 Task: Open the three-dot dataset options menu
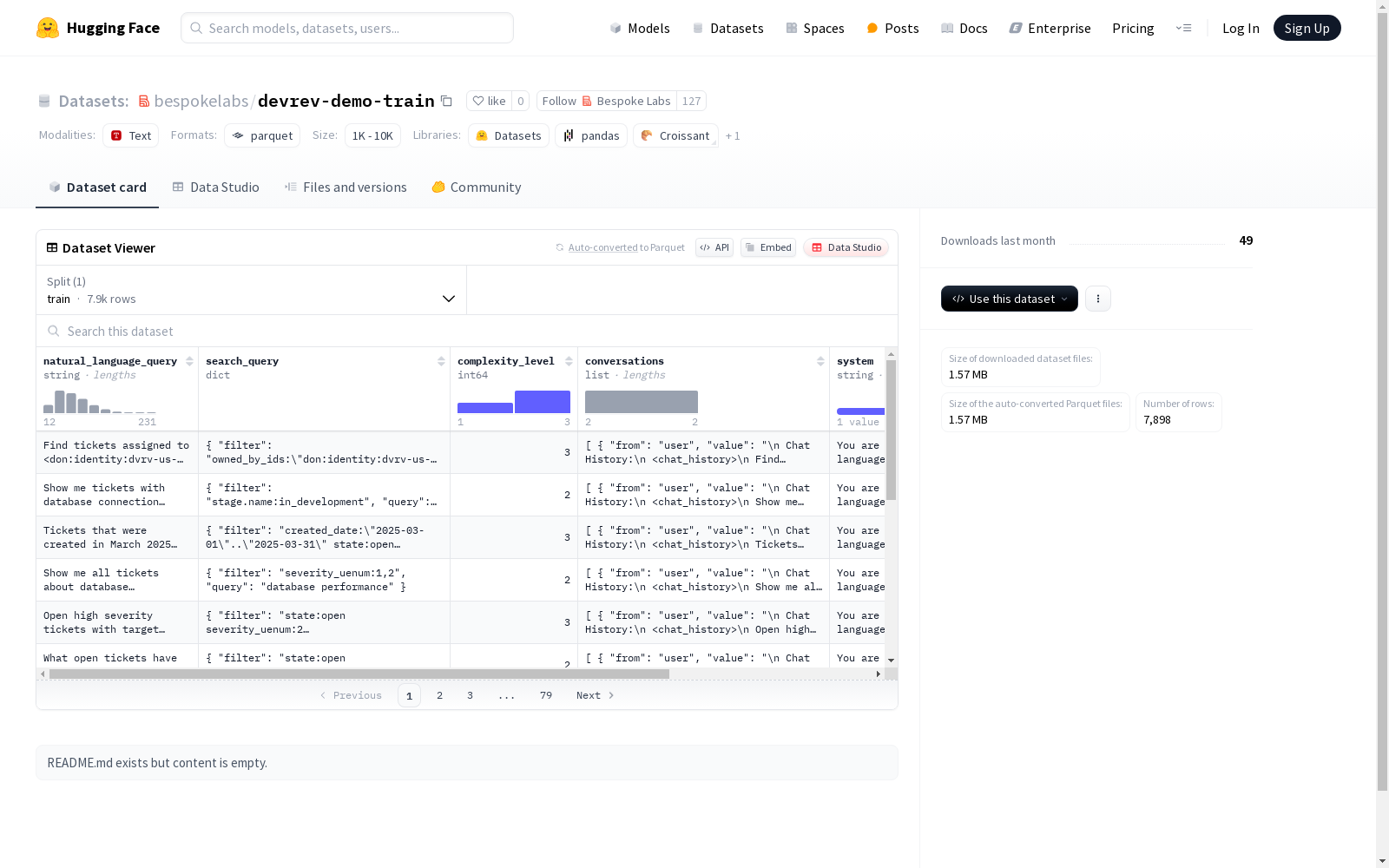click(x=1098, y=299)
